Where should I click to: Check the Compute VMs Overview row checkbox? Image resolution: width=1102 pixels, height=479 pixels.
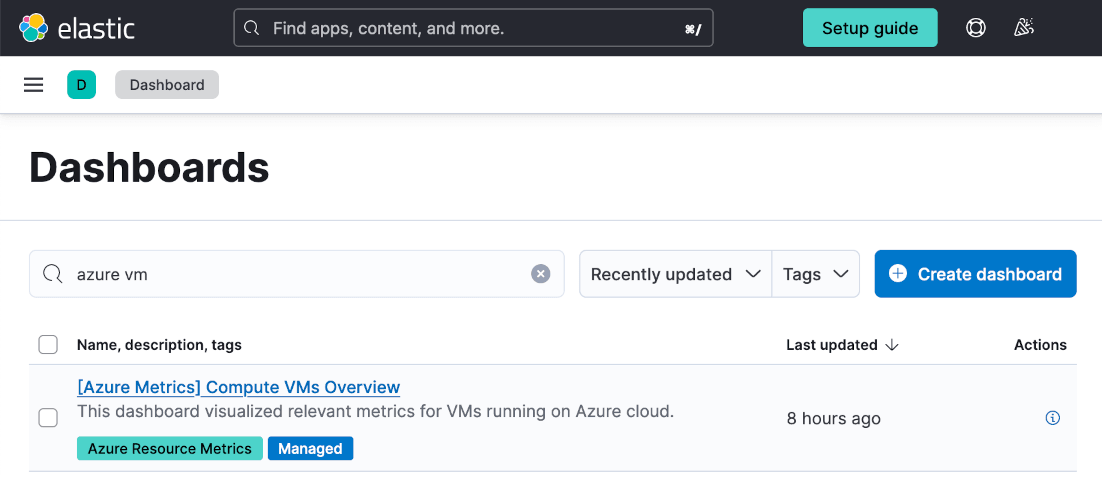pyautogui.click(x=48, y=418)
